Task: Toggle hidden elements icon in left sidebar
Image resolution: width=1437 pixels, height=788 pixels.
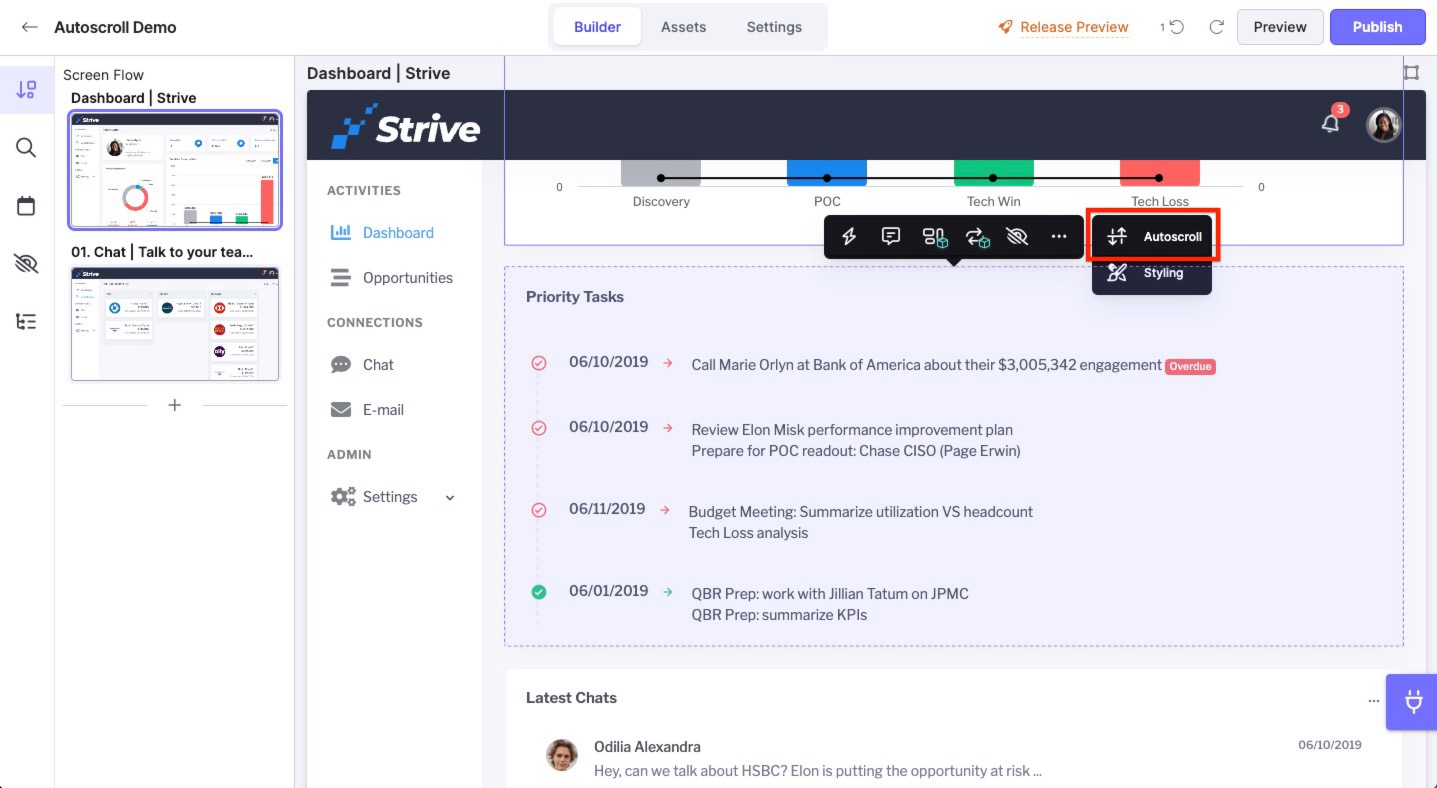Action: [x=26, y=264]
